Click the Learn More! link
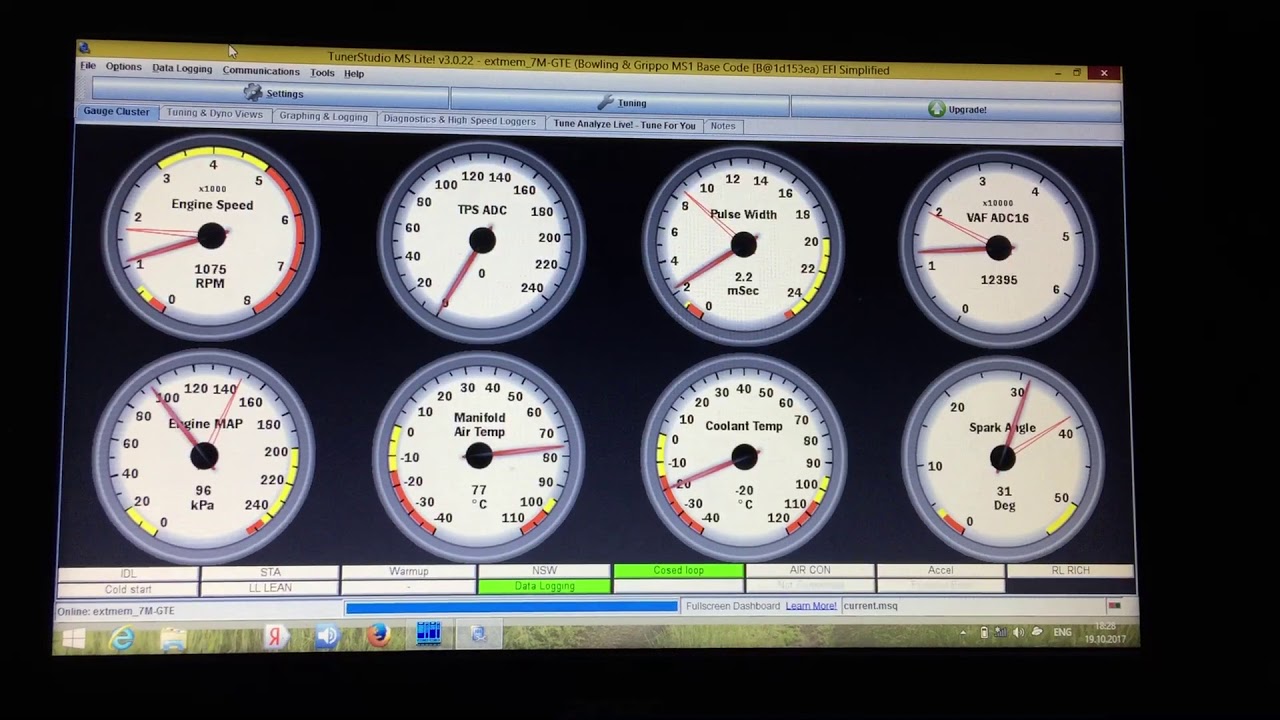Screen dimensions: 1280x720 coord(811,606)
